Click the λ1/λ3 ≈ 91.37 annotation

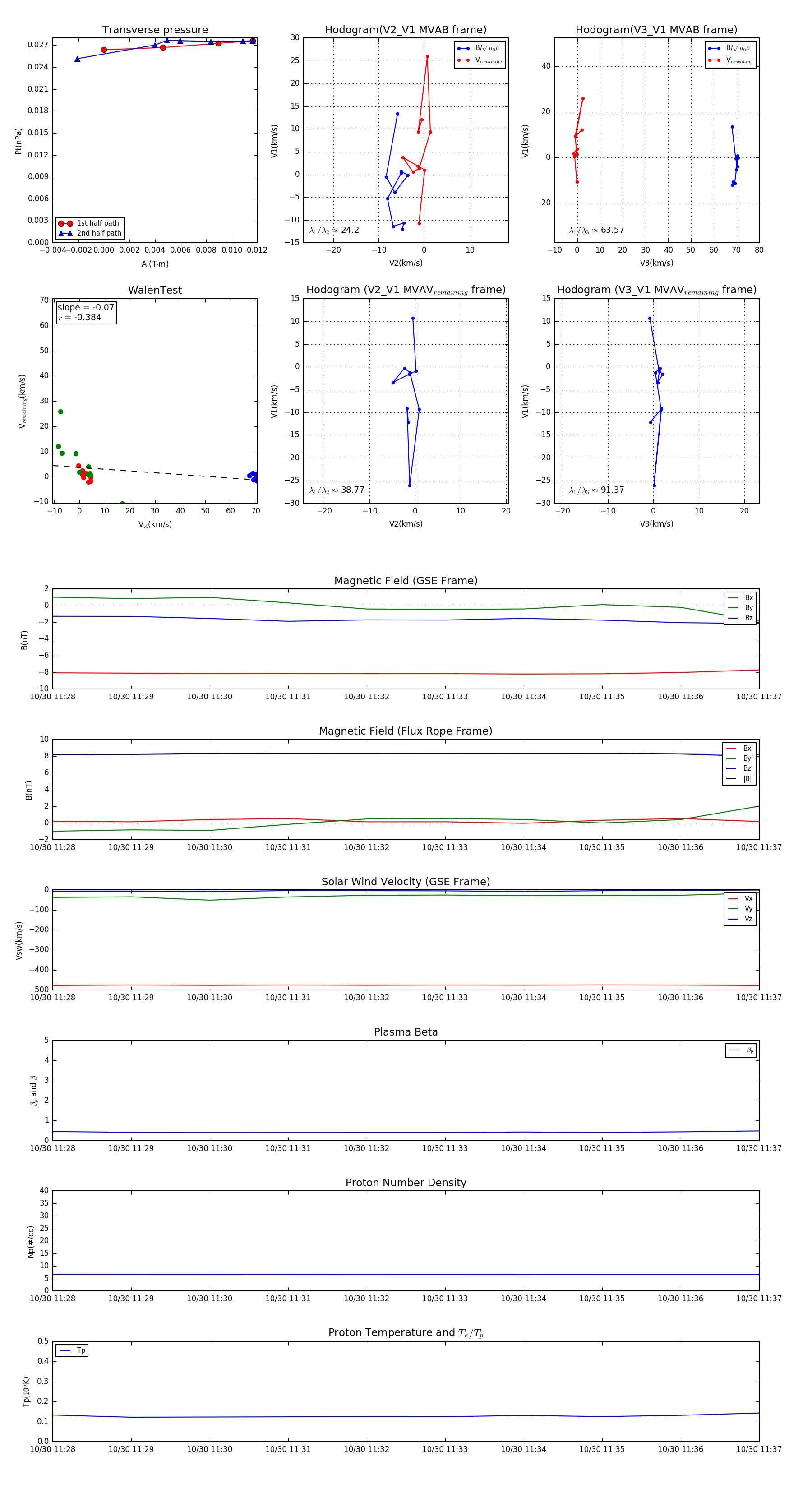point(596,490)
